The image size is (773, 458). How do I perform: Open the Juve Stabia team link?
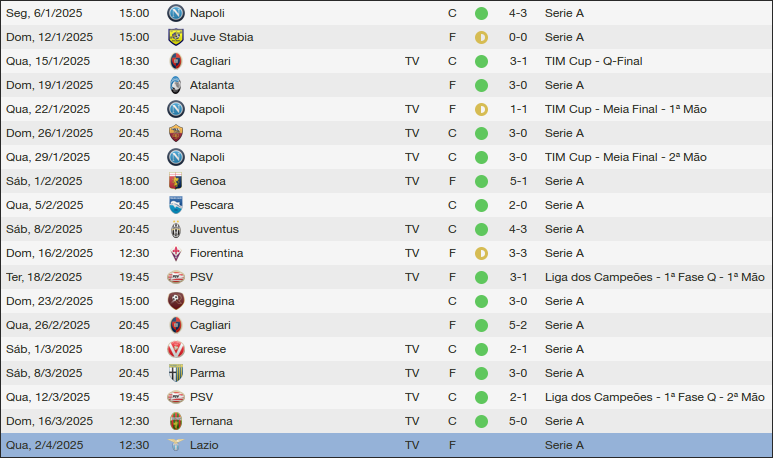point(221,37)
